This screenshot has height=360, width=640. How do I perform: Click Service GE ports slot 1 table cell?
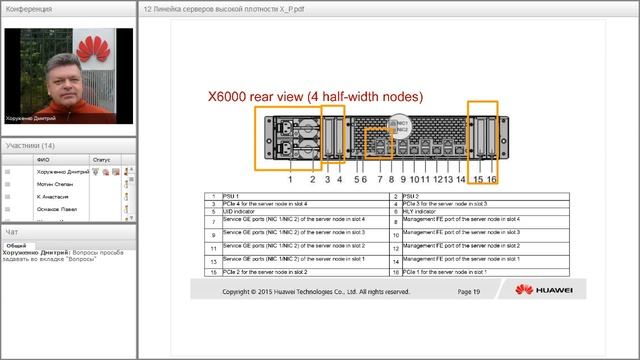(x=306, y=262)
